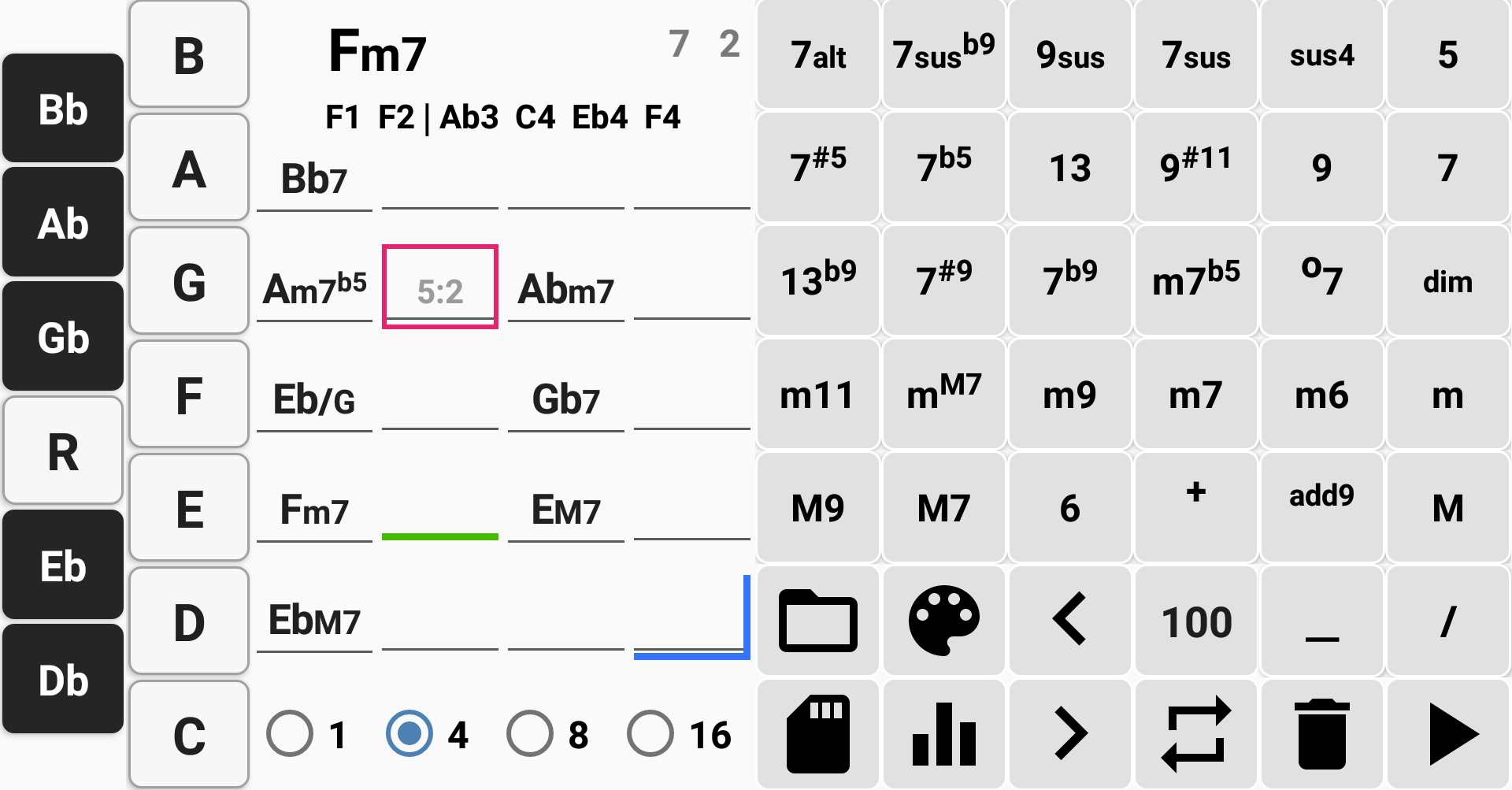
Task: Open the folder icon to load files
Action: pos(817,621)
